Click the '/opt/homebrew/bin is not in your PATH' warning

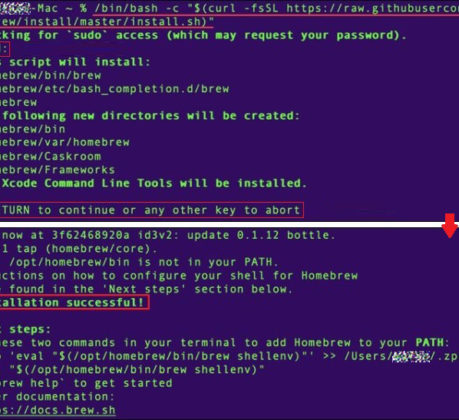[x=139, y=262]
